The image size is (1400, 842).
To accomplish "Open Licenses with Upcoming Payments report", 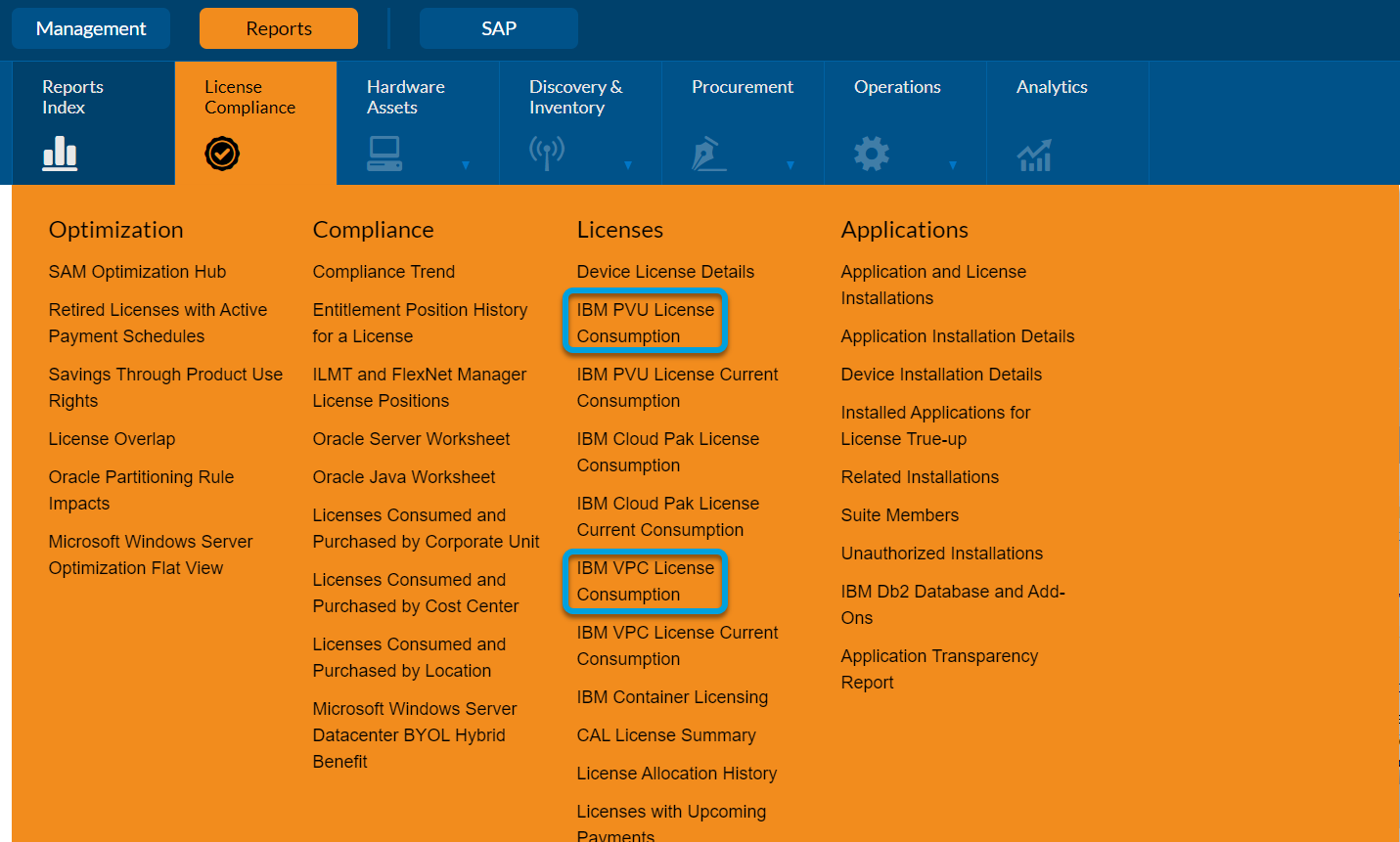I will (671, 822).
